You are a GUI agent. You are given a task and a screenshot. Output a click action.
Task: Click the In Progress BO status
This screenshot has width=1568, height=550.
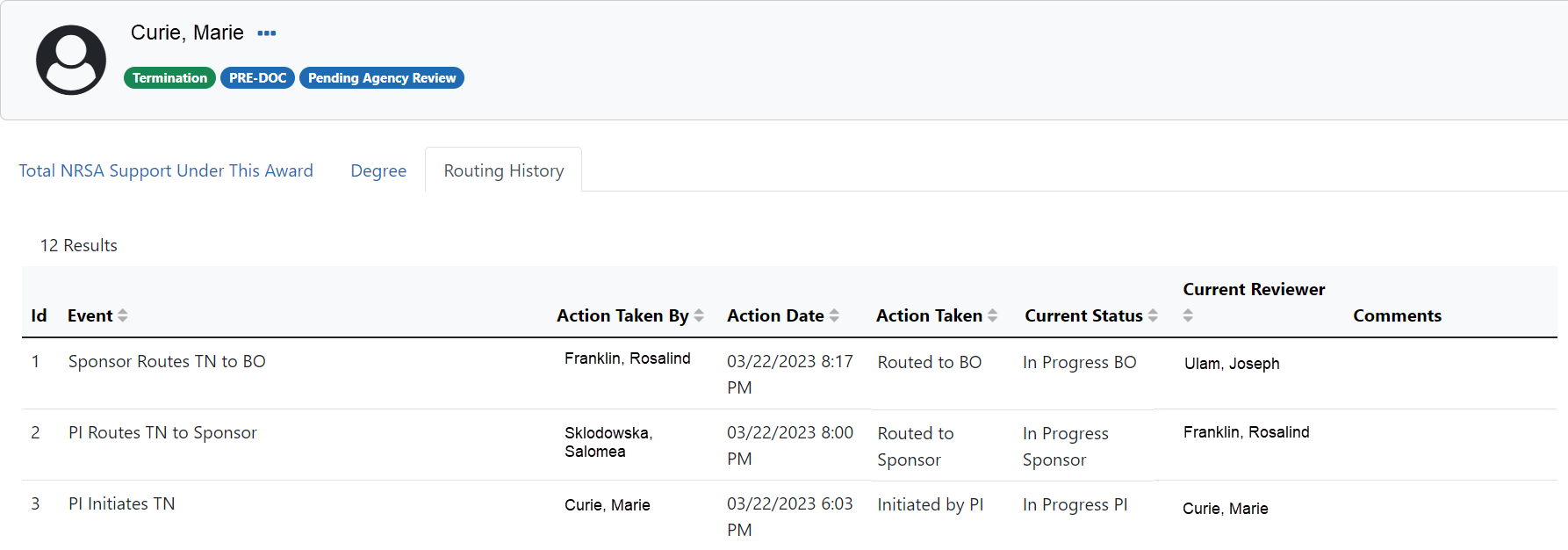[1080, 362]
